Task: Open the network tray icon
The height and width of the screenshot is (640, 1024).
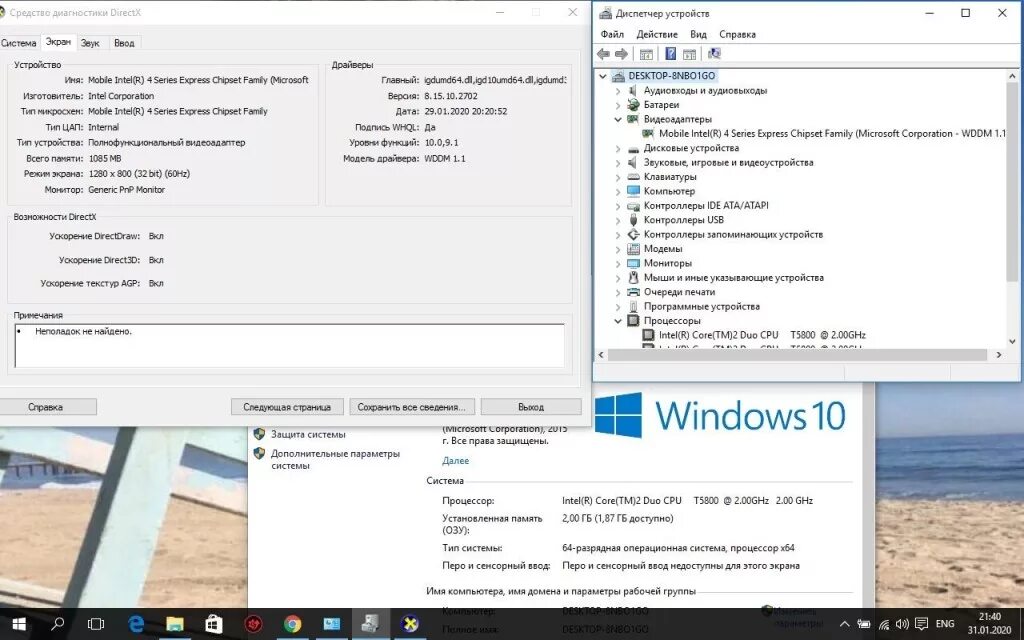Action: point(884,624)
